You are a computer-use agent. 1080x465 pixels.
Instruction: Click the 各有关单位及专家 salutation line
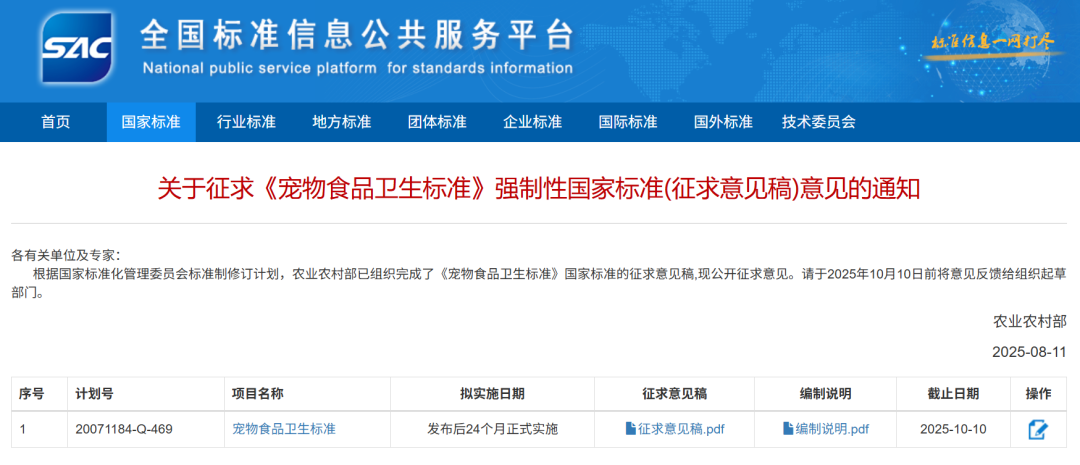66,256
